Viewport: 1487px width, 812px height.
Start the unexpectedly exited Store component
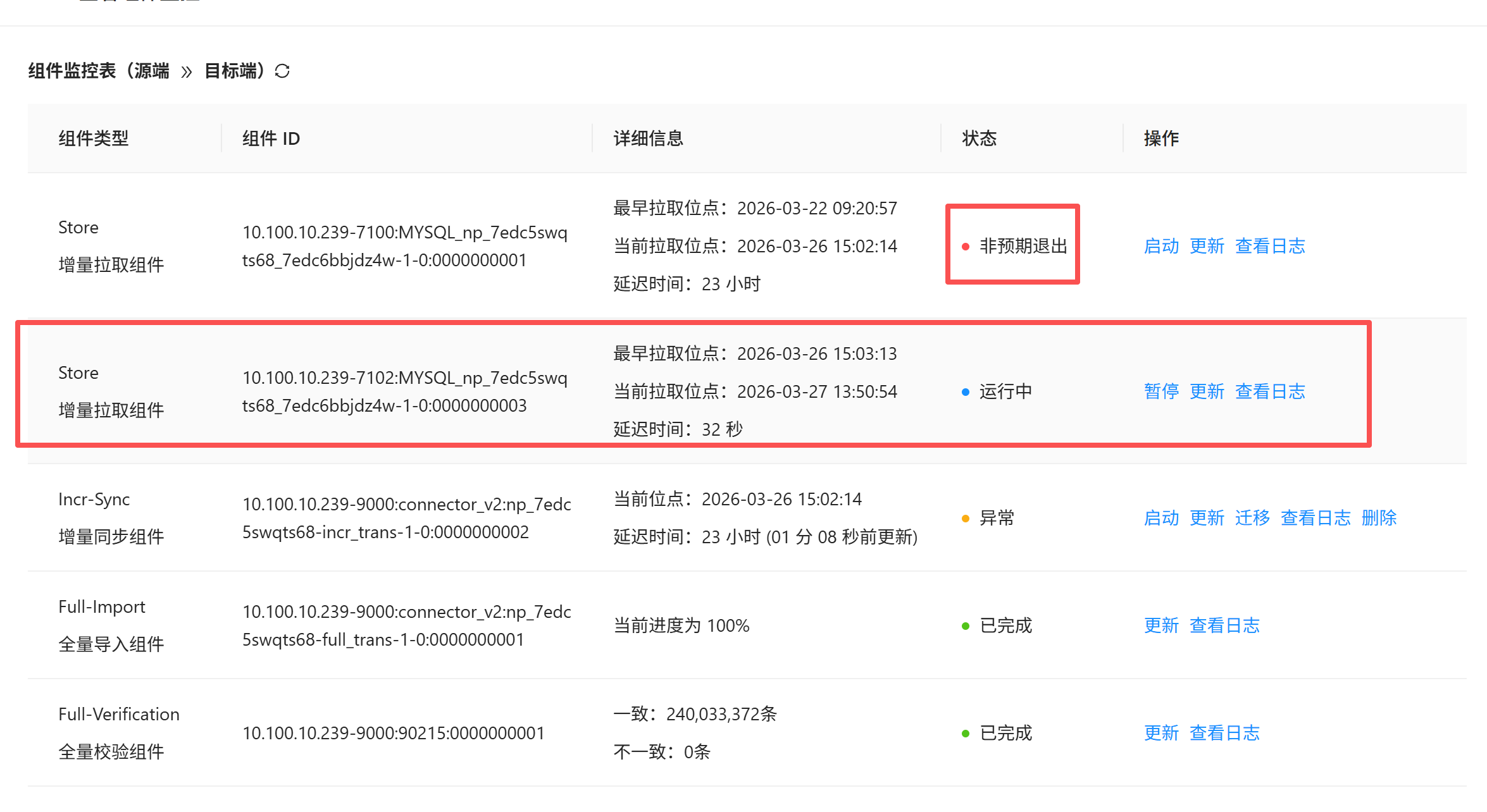click(x=1161, y=246)
